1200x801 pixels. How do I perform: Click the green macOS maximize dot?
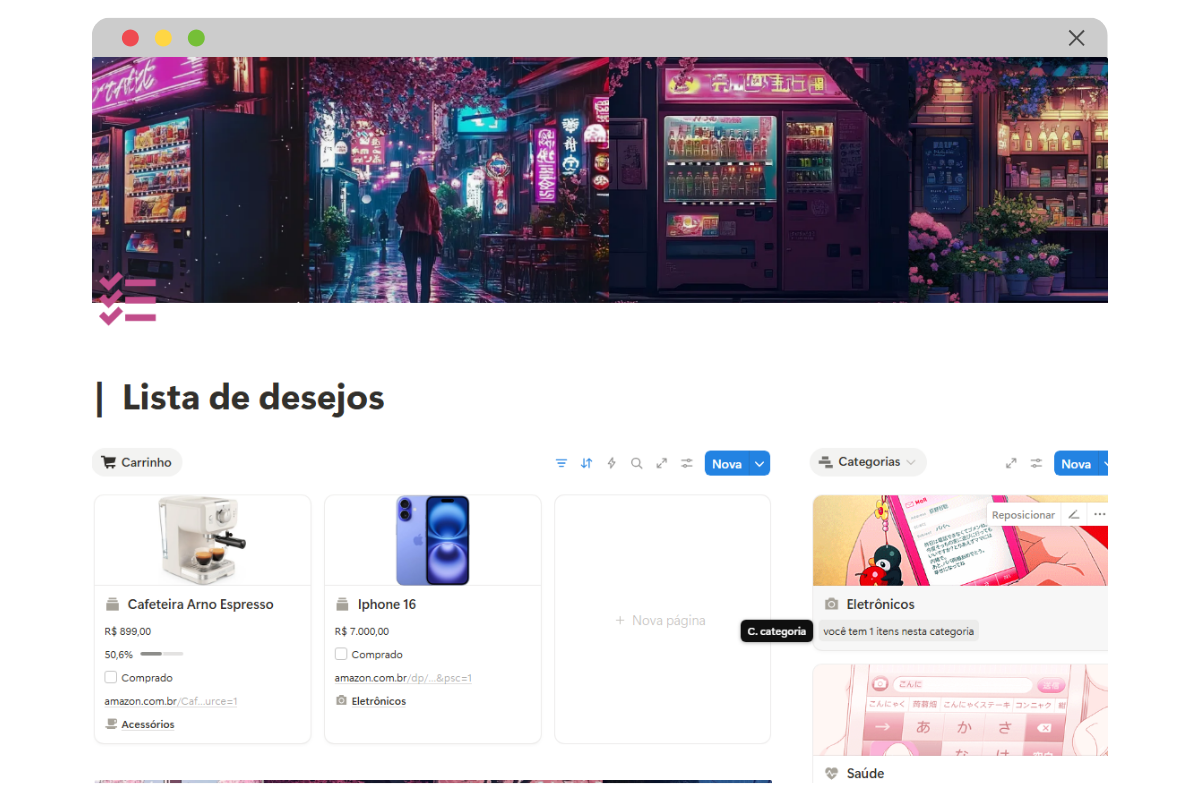coord(196,38)
